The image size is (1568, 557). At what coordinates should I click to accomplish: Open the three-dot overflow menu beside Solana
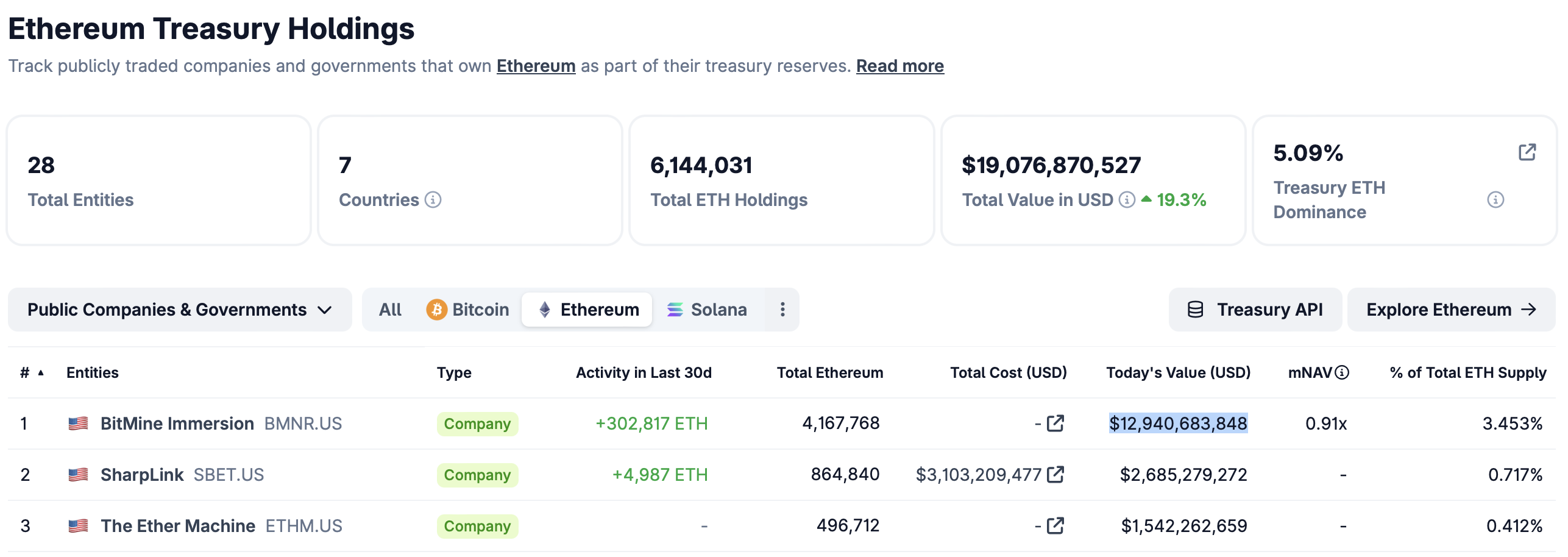pos(782,310)
